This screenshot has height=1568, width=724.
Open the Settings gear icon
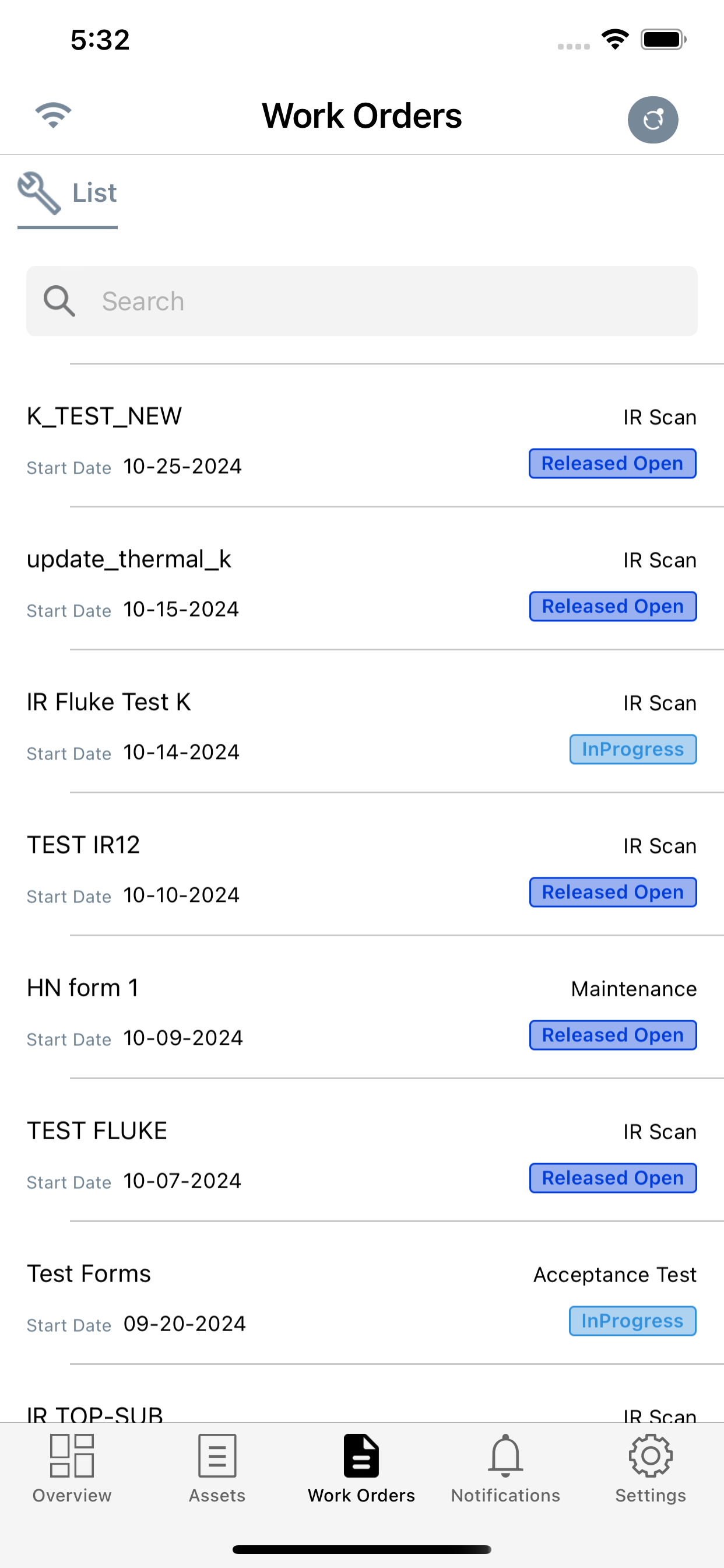(651, 1455)
